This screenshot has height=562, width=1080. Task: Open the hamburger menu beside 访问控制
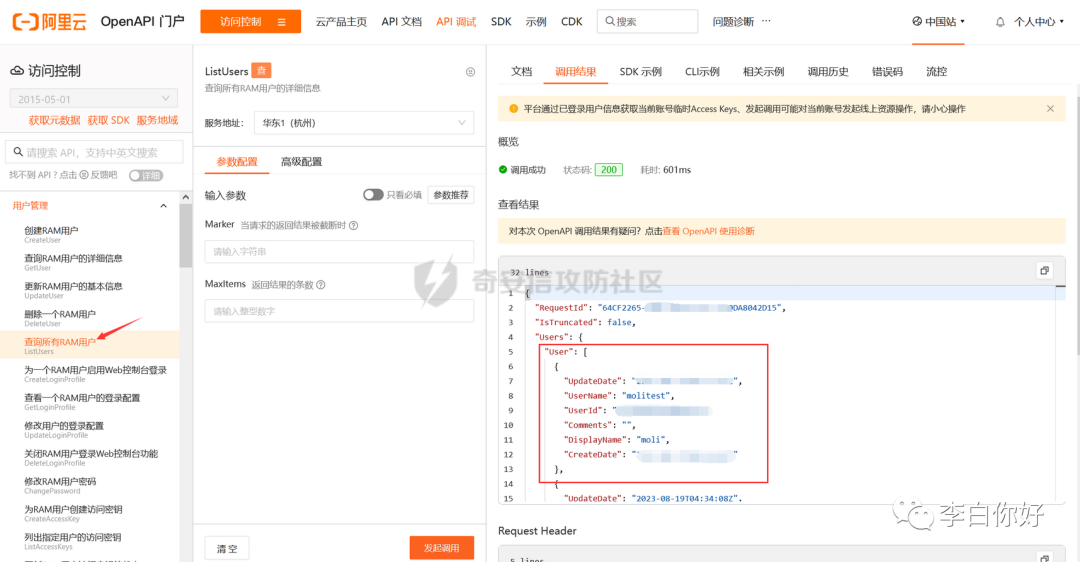click(282, 22)
